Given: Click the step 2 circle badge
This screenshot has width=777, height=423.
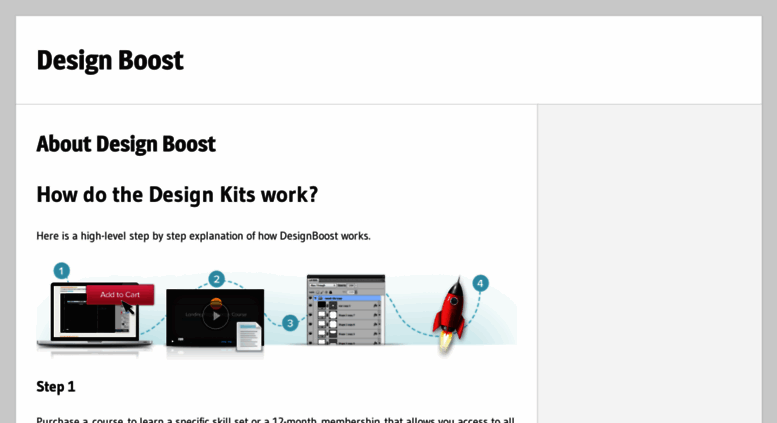Looking at the screenshot, I should coord(217,279).
